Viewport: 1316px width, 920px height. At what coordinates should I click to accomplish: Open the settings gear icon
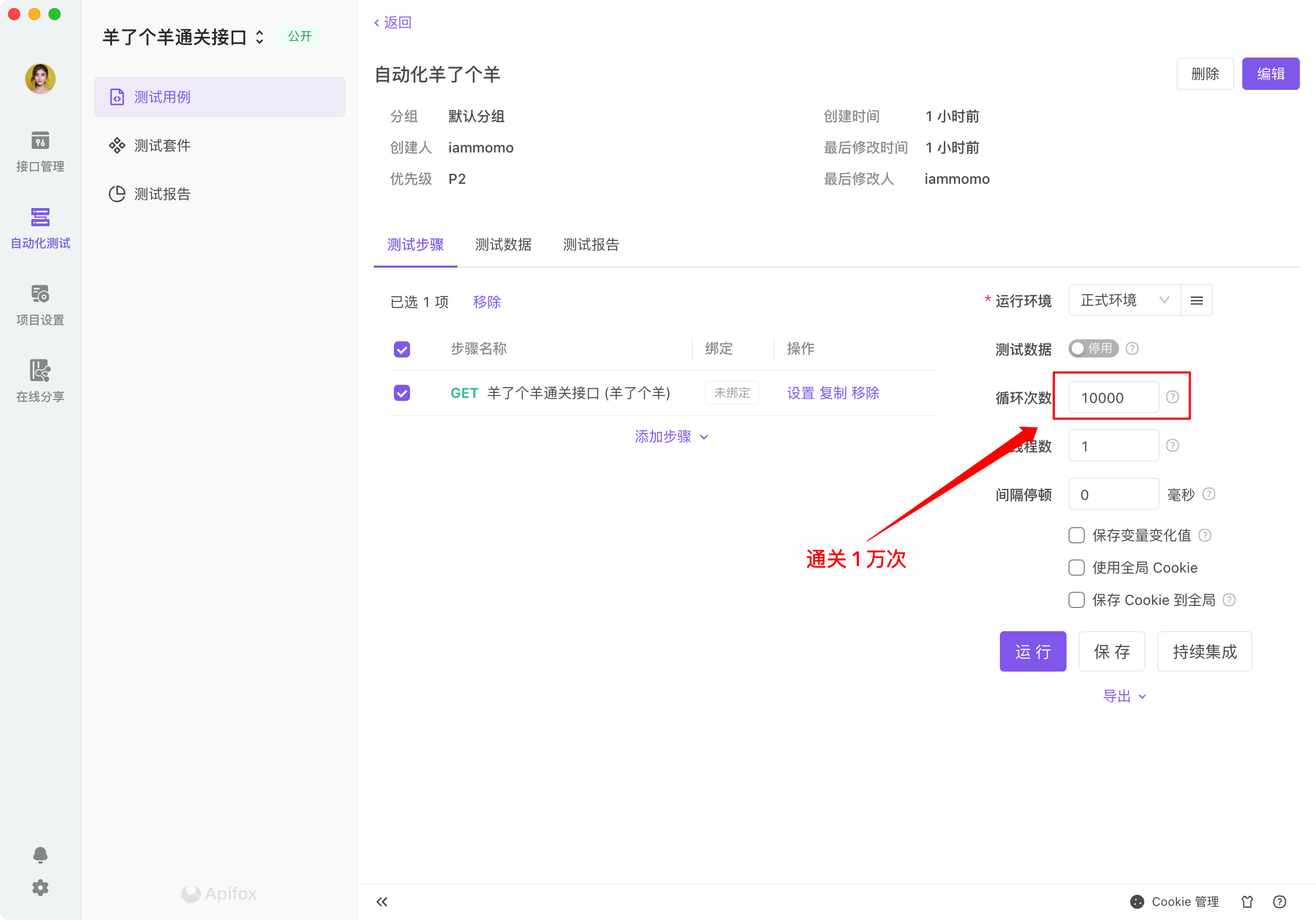[x=40, y=887]
